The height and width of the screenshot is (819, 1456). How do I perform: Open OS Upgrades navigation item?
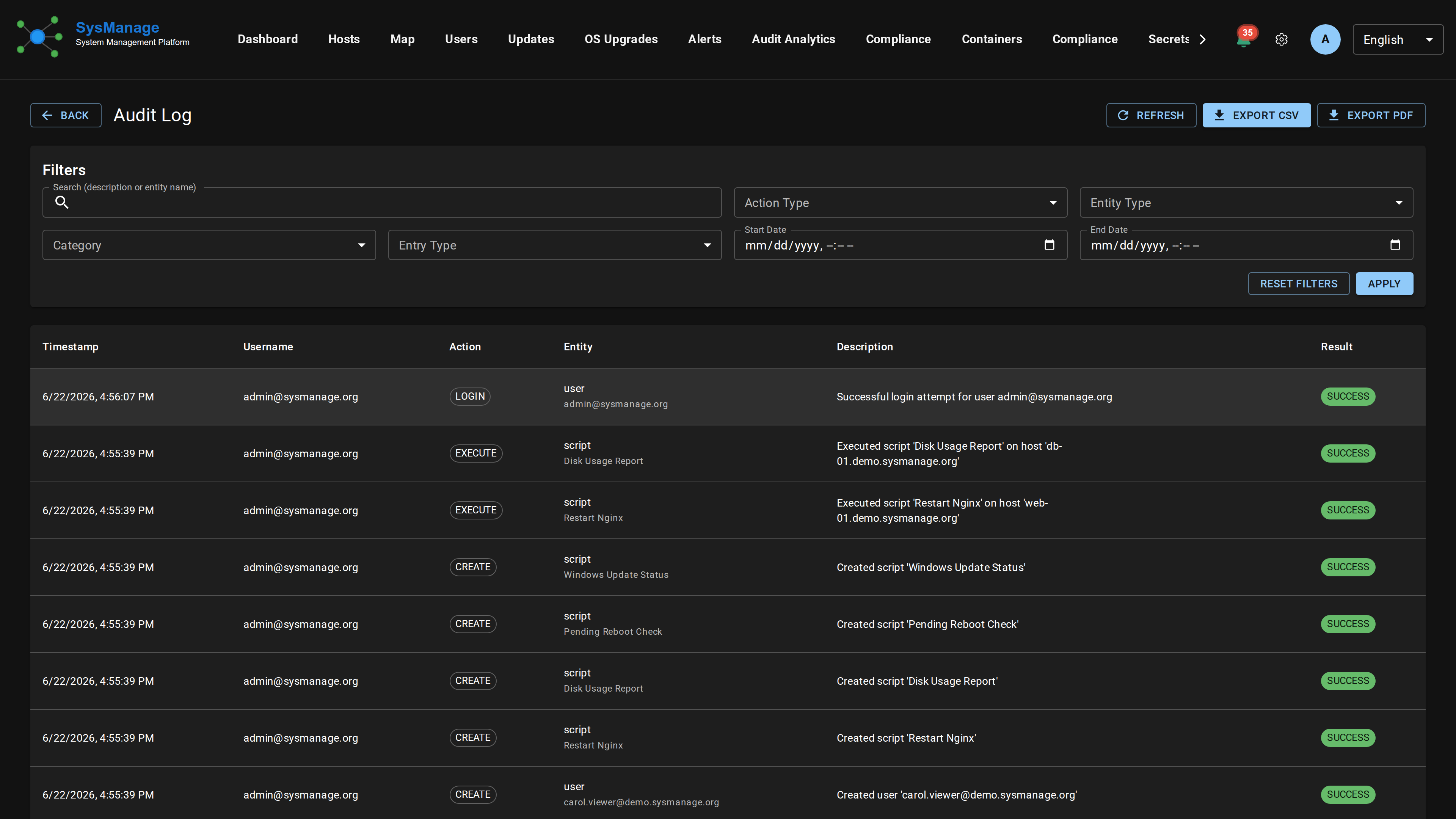click(621, 39)
